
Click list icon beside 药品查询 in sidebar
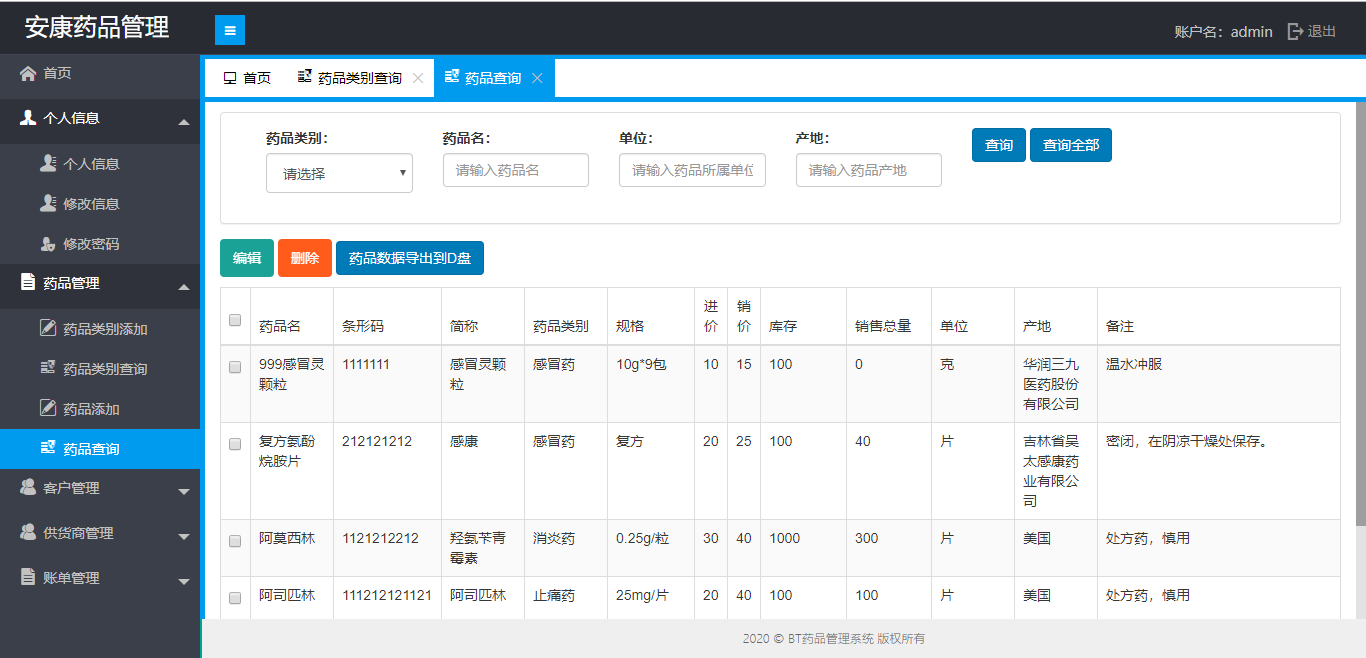47,448
